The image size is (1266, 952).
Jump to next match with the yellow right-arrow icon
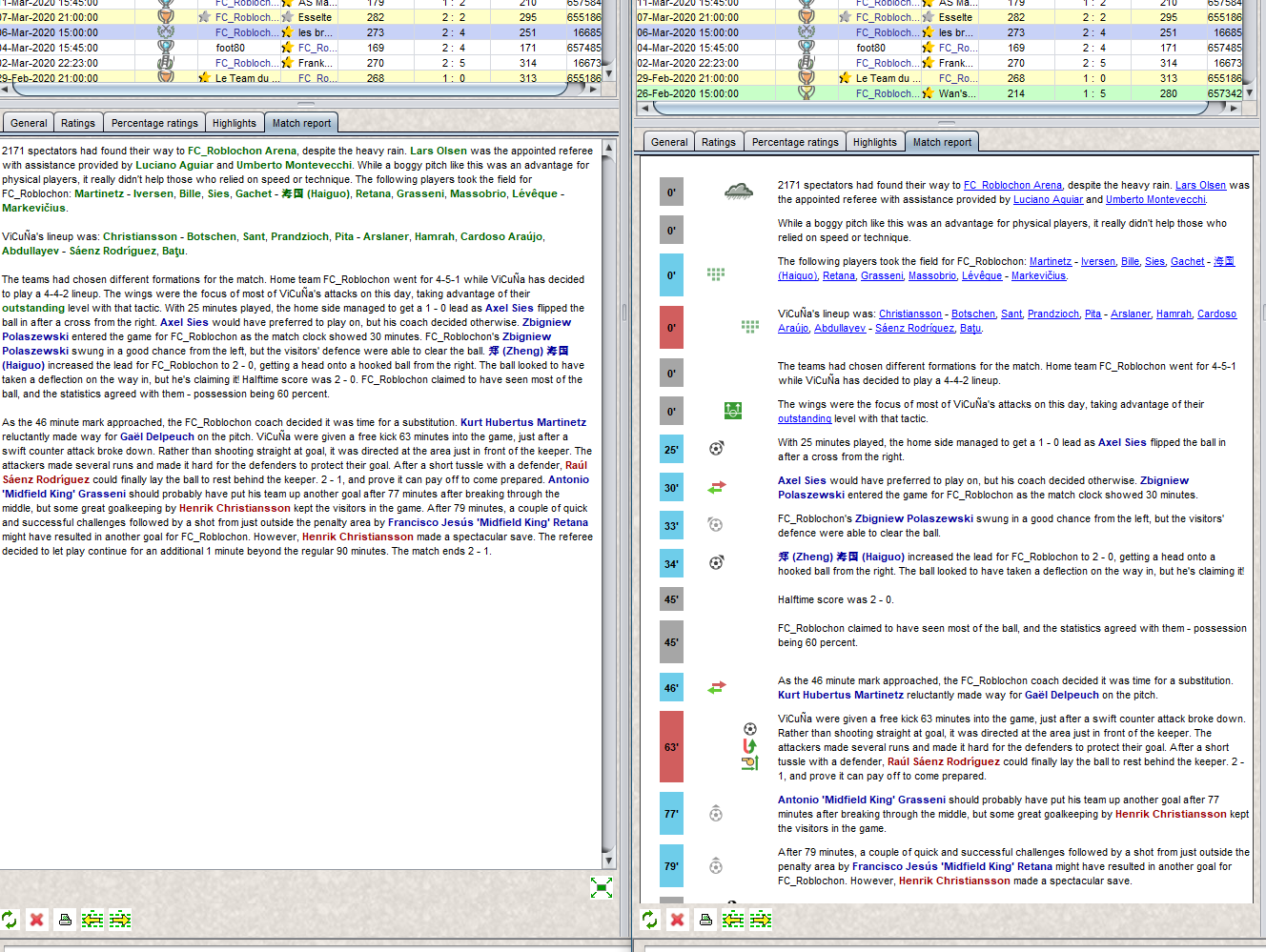(118, 920)
